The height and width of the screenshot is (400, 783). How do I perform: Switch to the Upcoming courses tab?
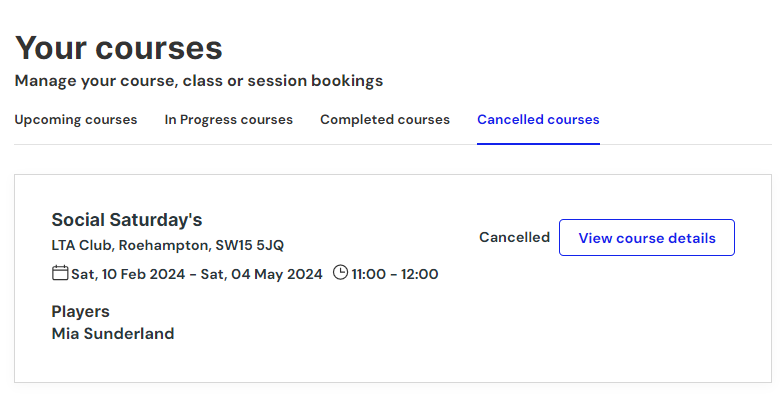coord(76,120)
